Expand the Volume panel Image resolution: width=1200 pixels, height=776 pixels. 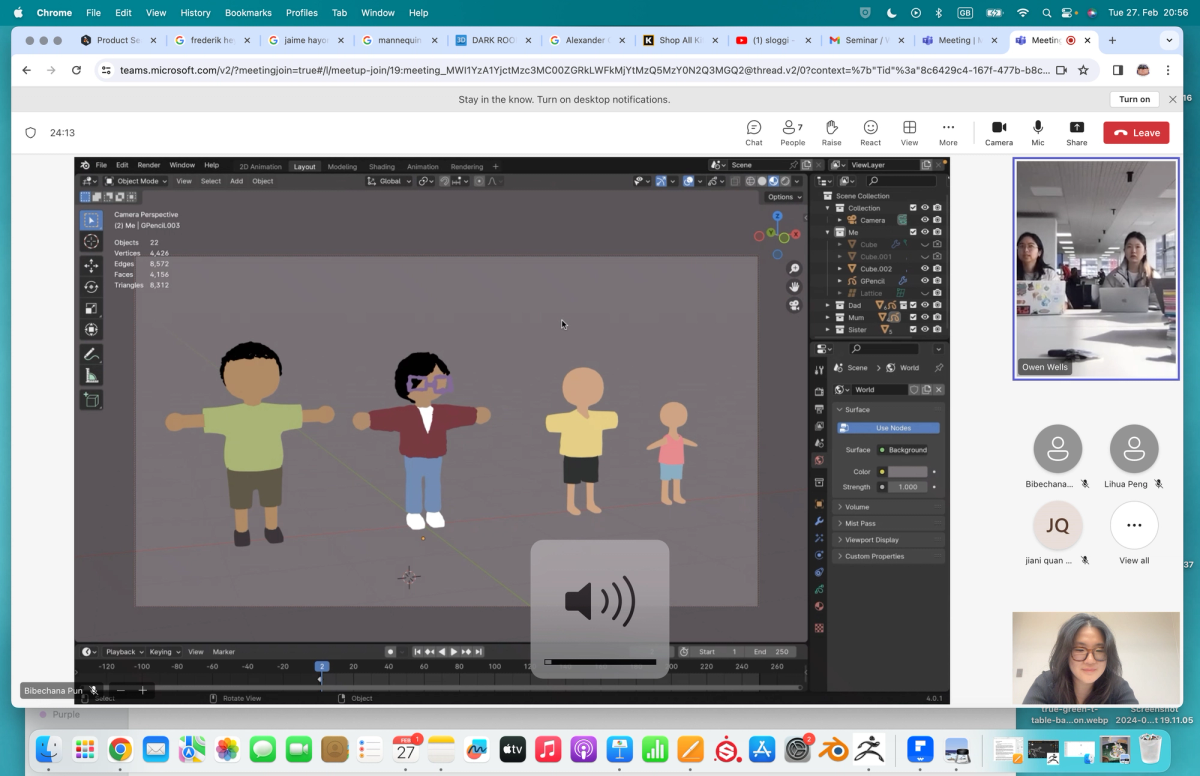pyautogui.click(x=888, y=507)
